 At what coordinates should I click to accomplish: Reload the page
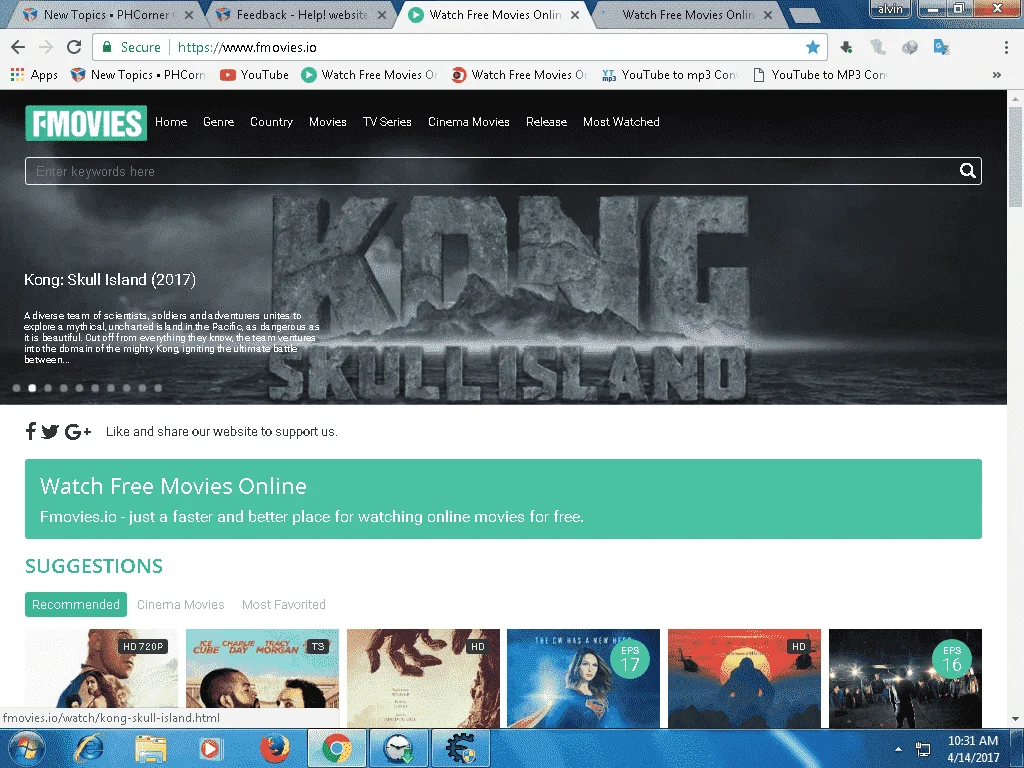(x=74, y=47)
